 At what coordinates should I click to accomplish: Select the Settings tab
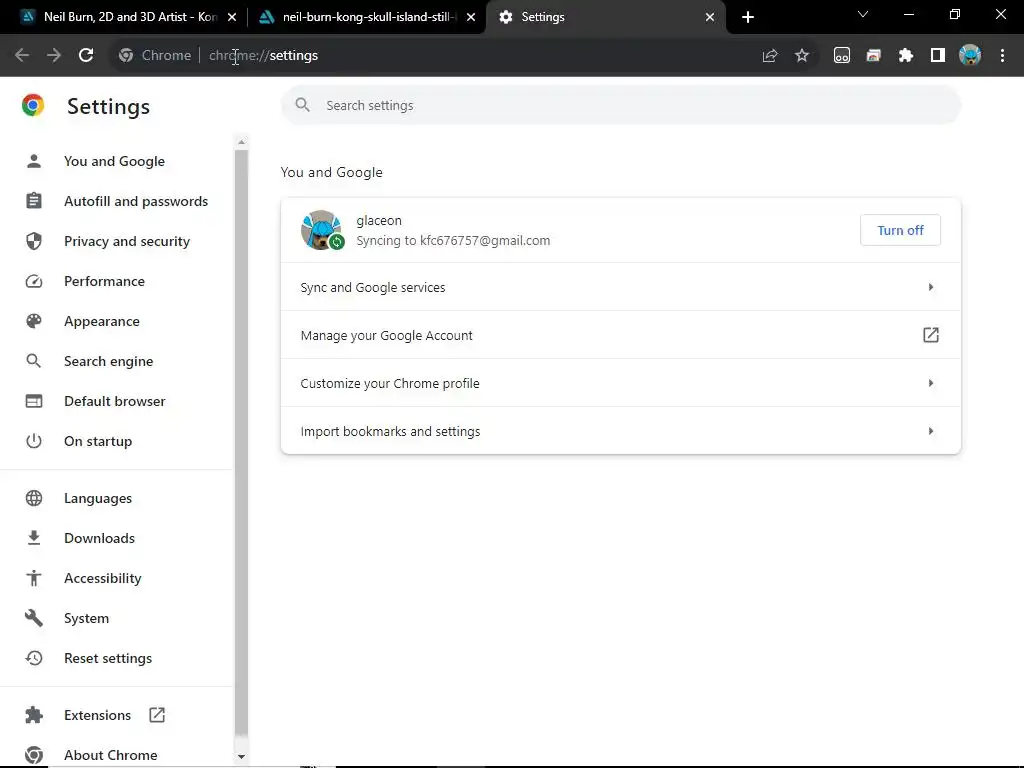(606, 17)
